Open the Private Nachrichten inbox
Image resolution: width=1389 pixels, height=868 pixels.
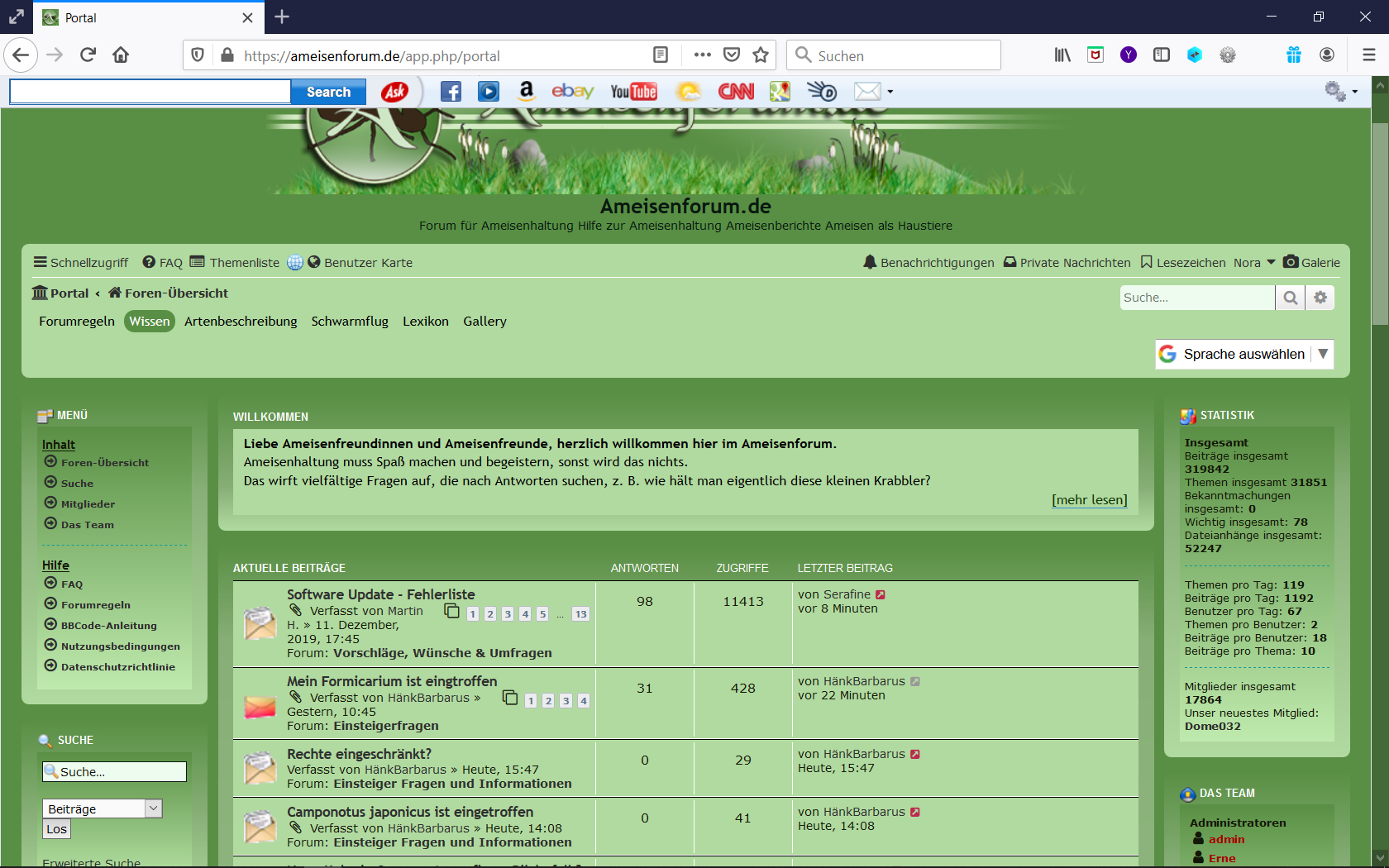(x=1067, y=263)
